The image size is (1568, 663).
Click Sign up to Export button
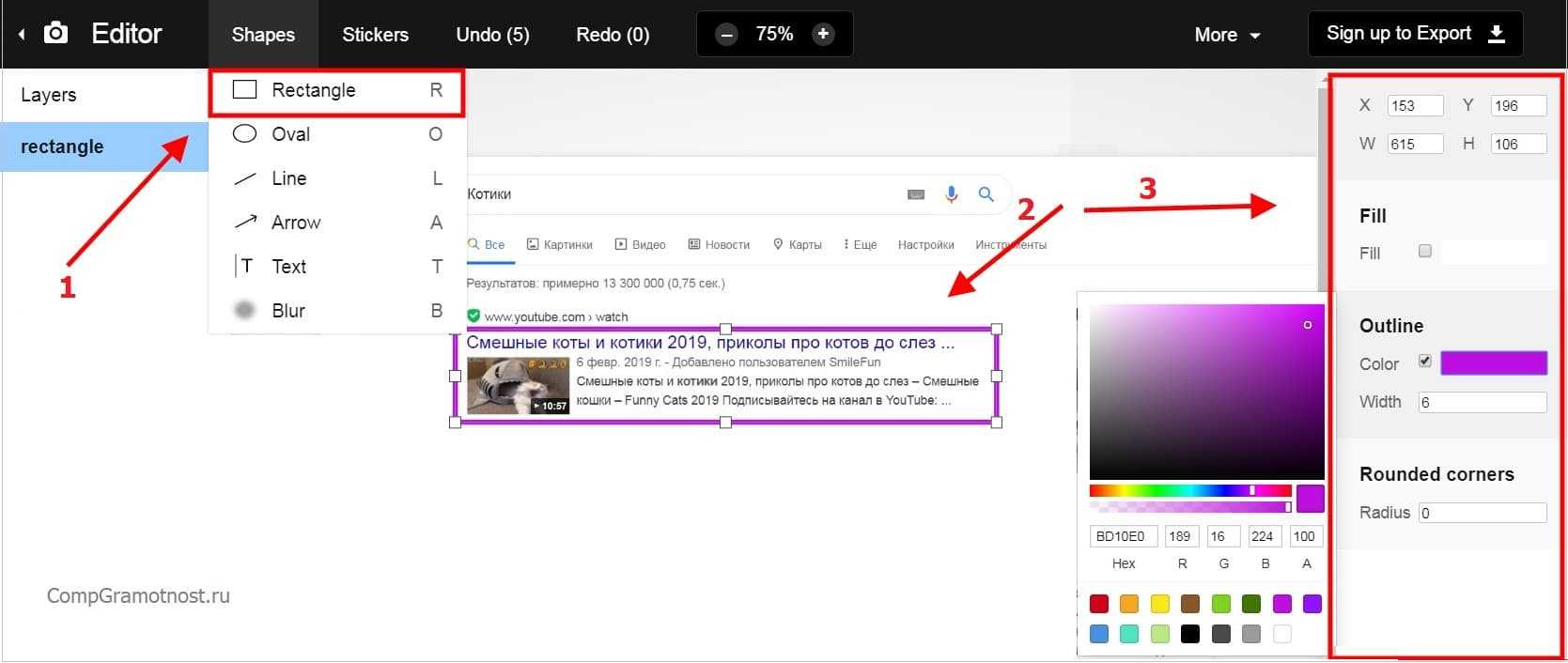(1414, 34)
